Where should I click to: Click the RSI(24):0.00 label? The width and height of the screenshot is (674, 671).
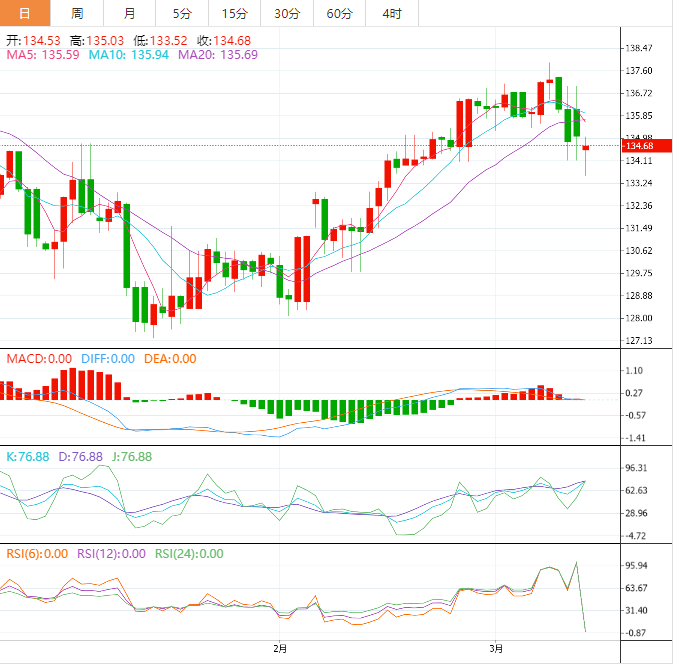[189, 554]
